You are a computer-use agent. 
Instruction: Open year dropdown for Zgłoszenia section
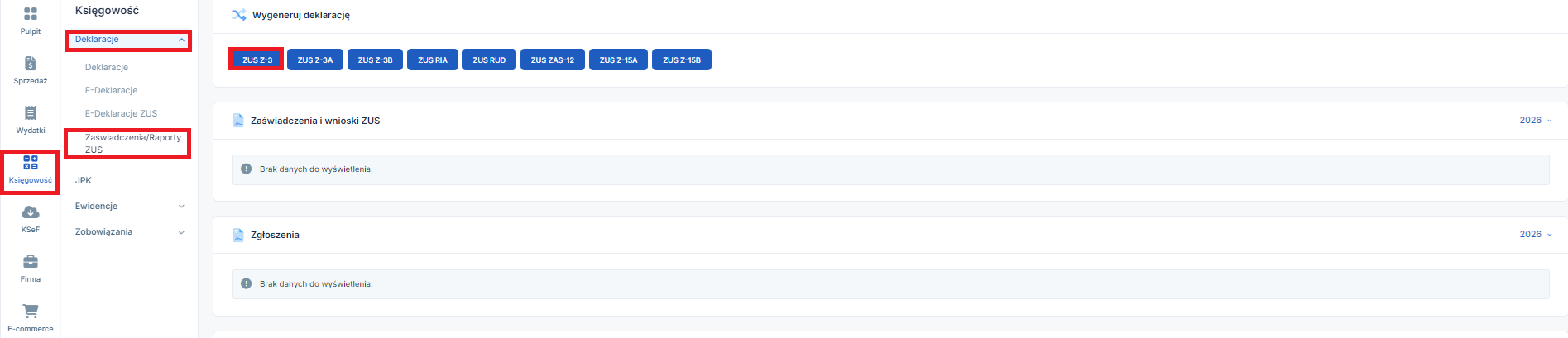tap(1536, 235)
